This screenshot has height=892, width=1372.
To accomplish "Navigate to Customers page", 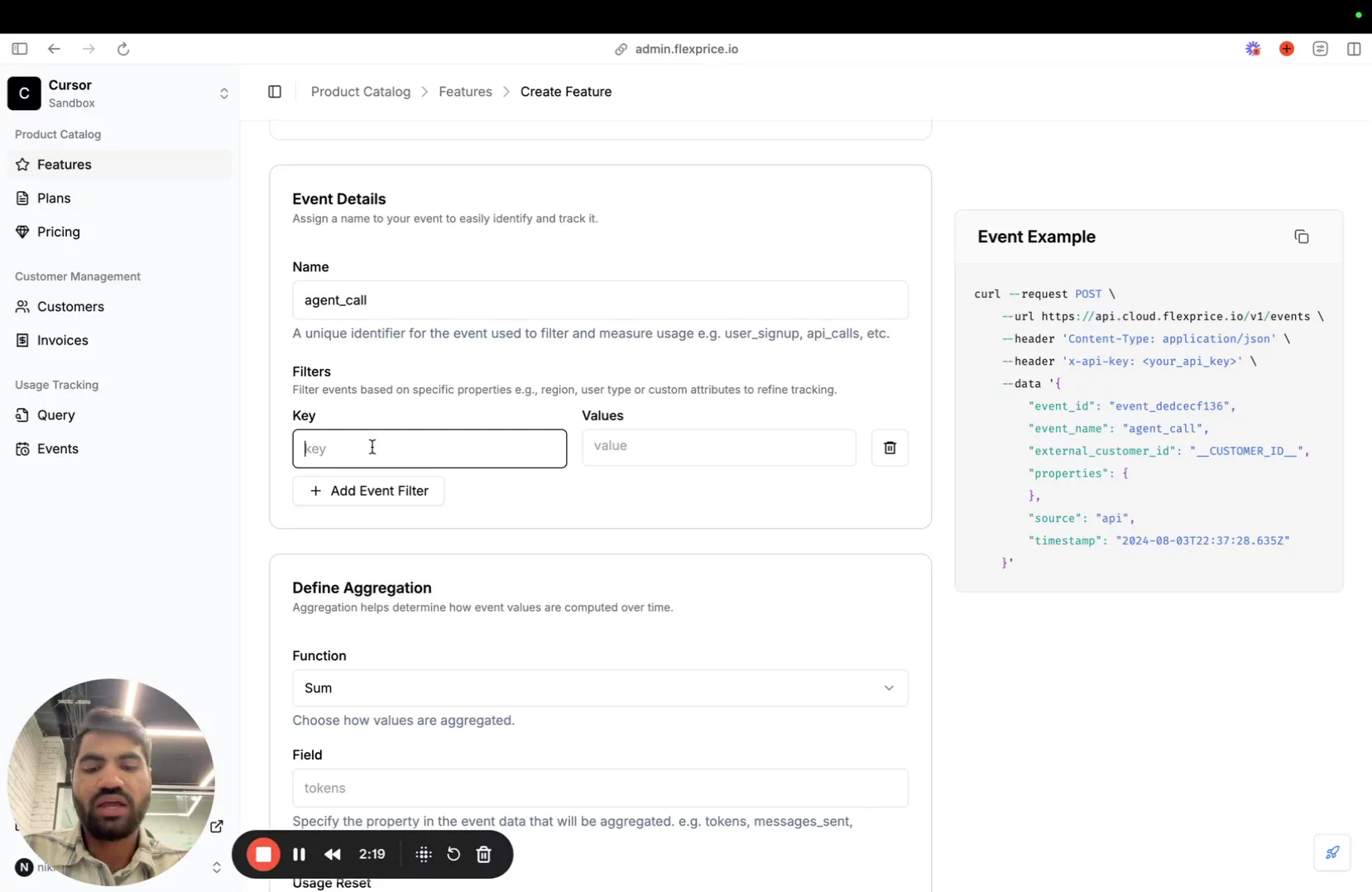I will pyautogui.click(x=70, y=307).
